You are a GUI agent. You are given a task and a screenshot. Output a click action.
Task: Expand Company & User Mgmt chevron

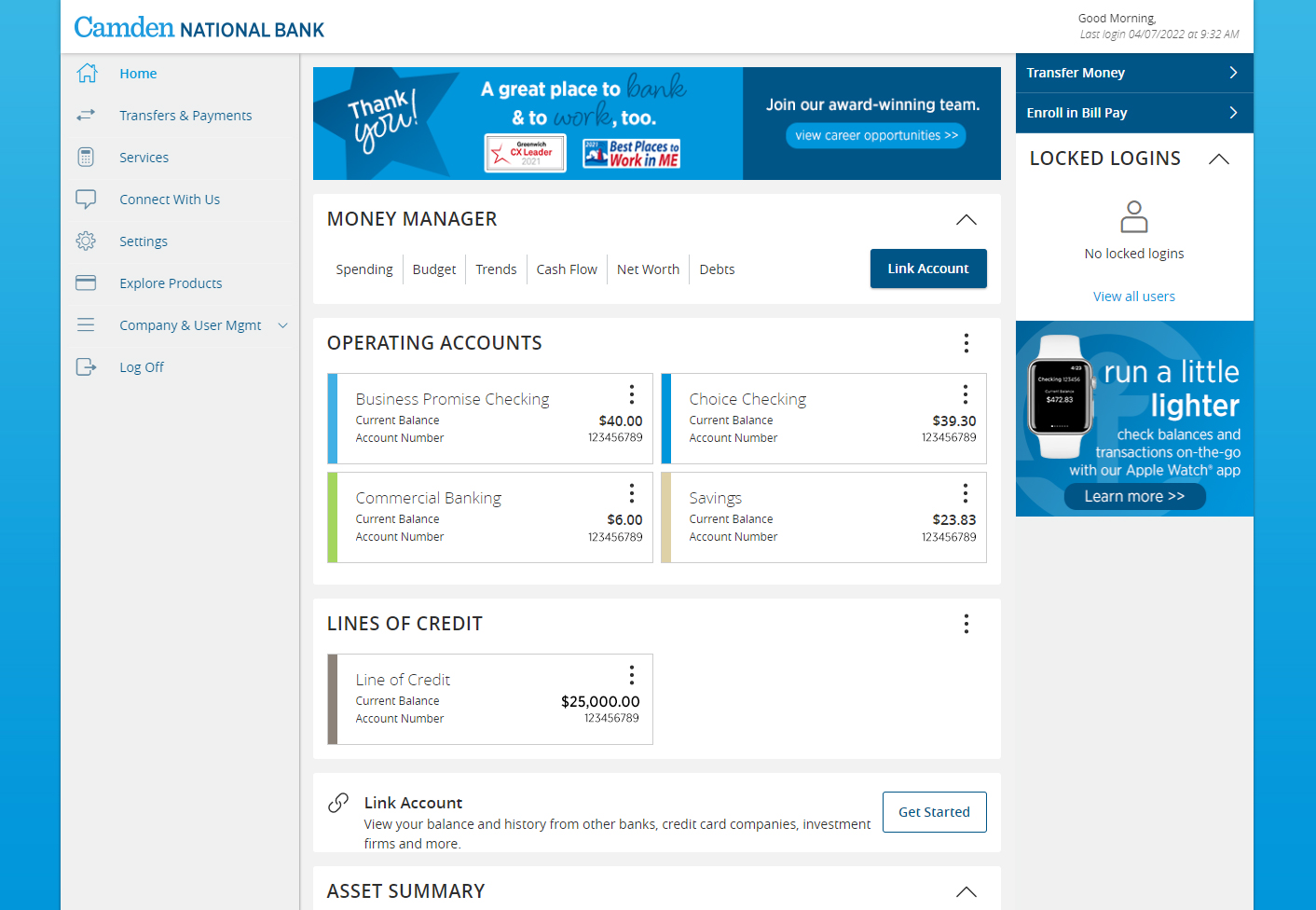pos(283,325)
